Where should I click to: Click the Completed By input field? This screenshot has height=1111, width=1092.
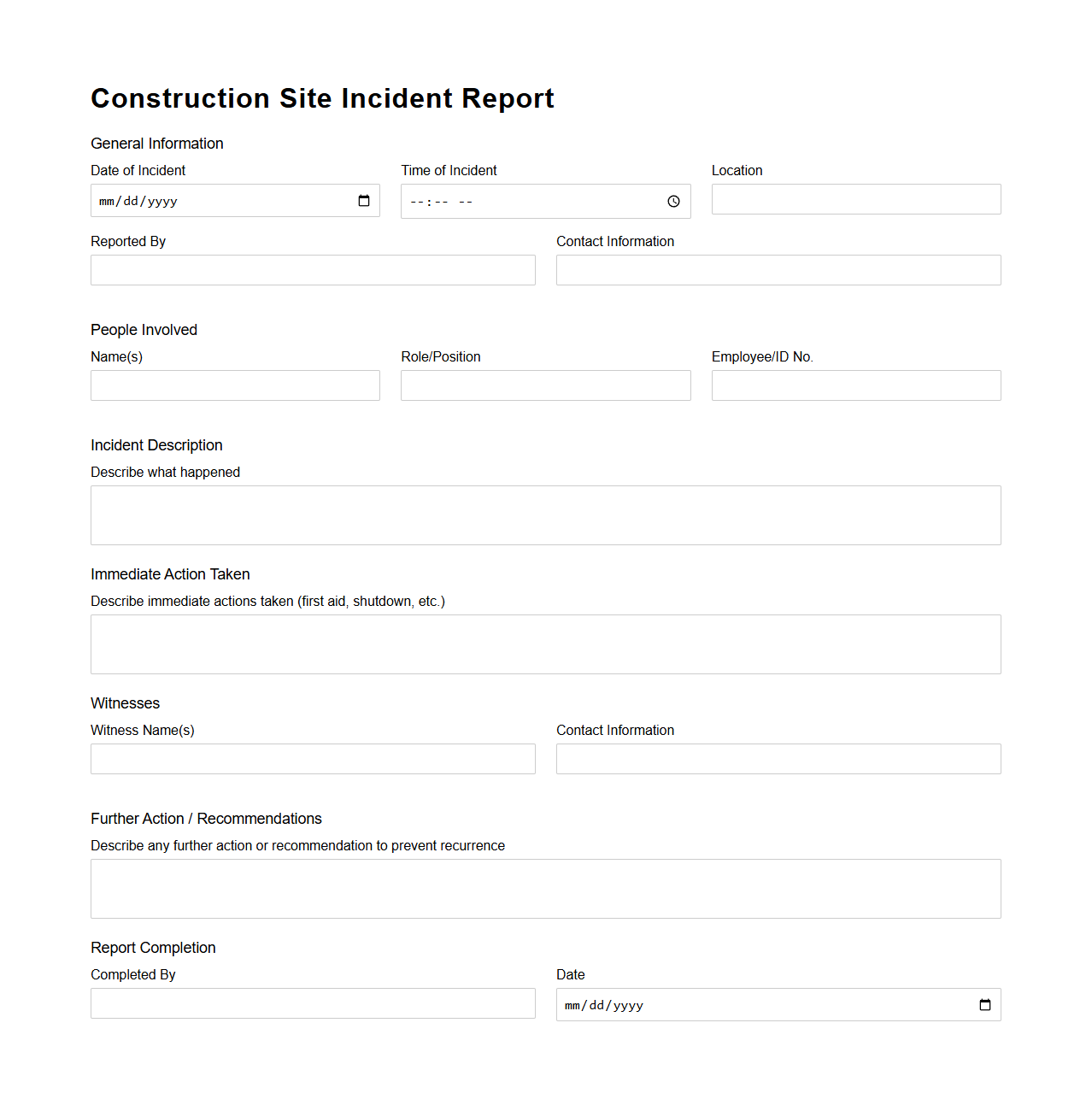(x=313, y=1003)
